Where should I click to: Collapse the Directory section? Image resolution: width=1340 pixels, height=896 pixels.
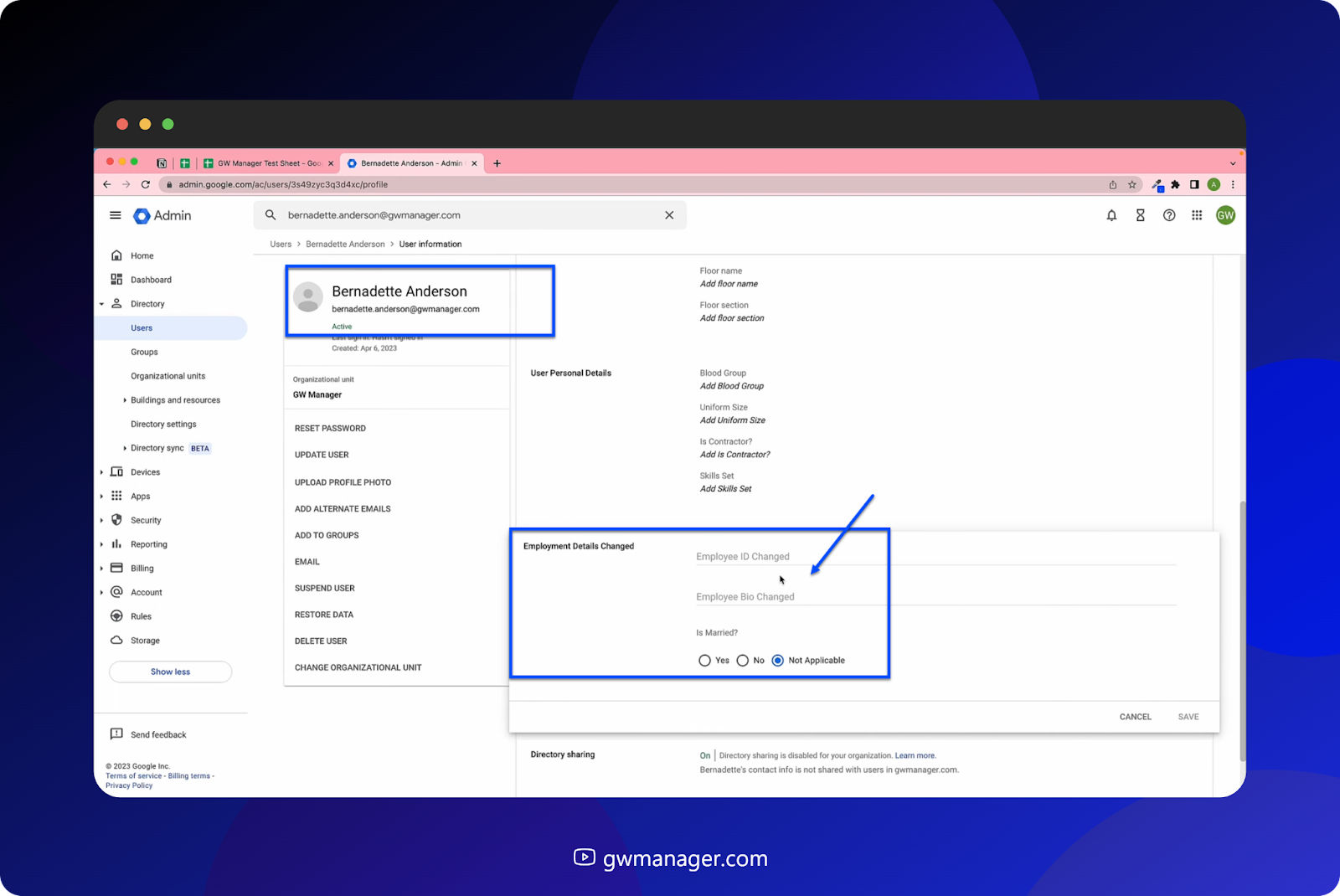tap(101, 304)
